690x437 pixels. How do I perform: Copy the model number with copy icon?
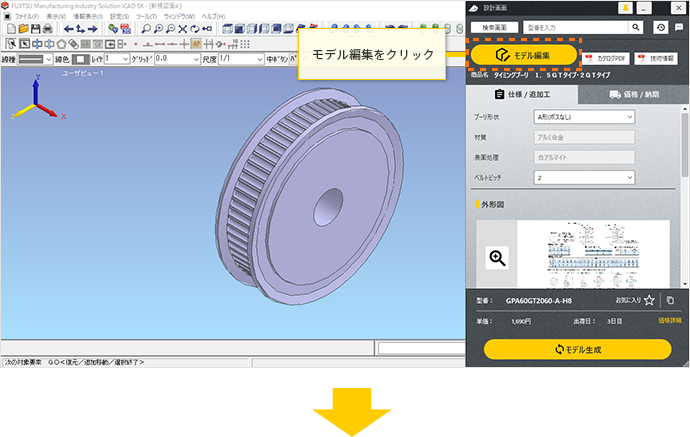tap(670, 300)
